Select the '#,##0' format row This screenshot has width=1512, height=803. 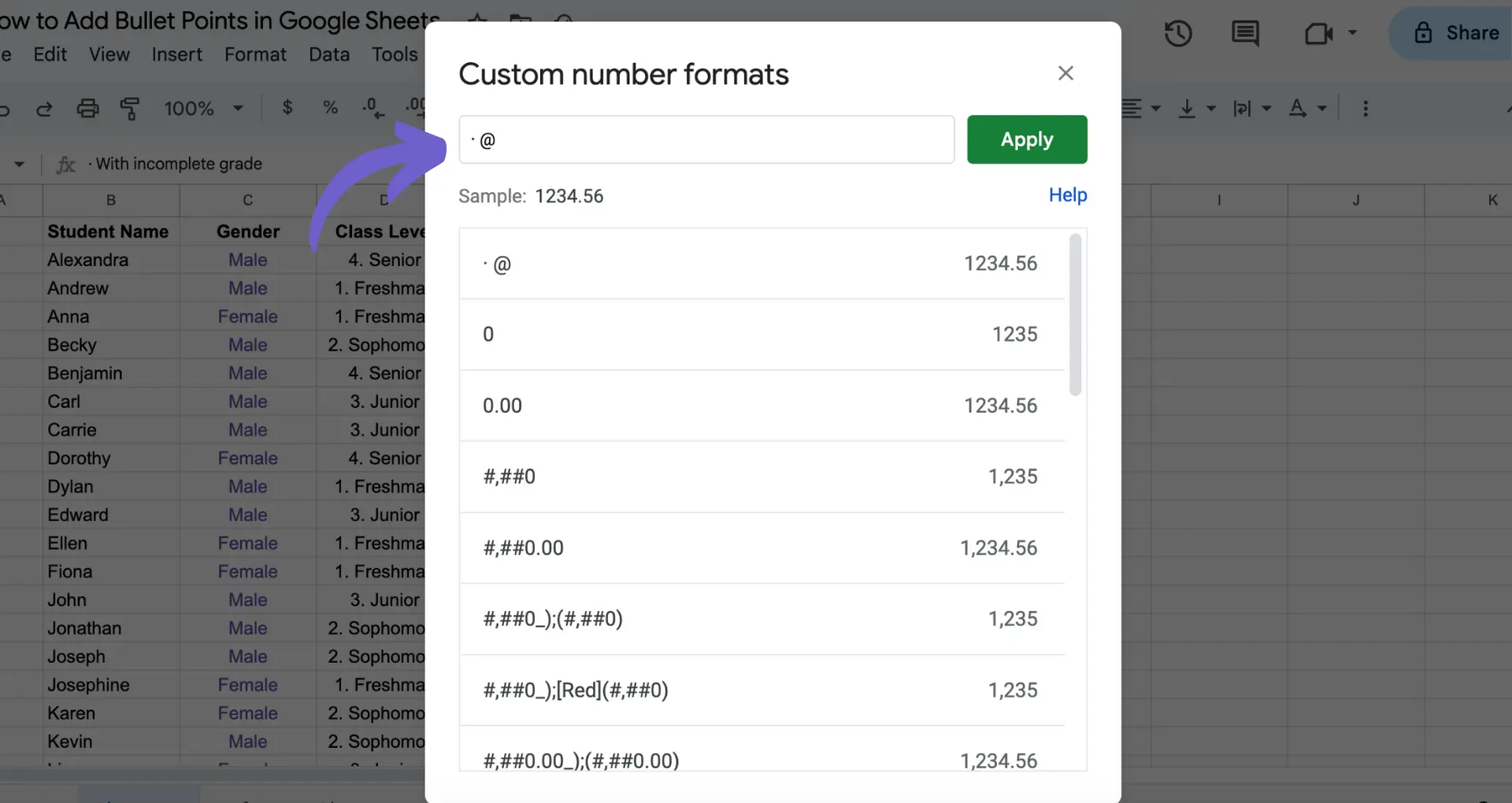click(x=762, y=476)
